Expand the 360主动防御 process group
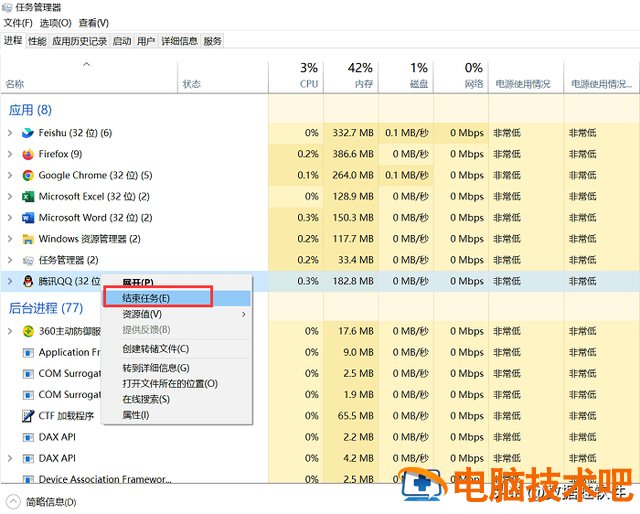640x514 pixels. [10, 332]
